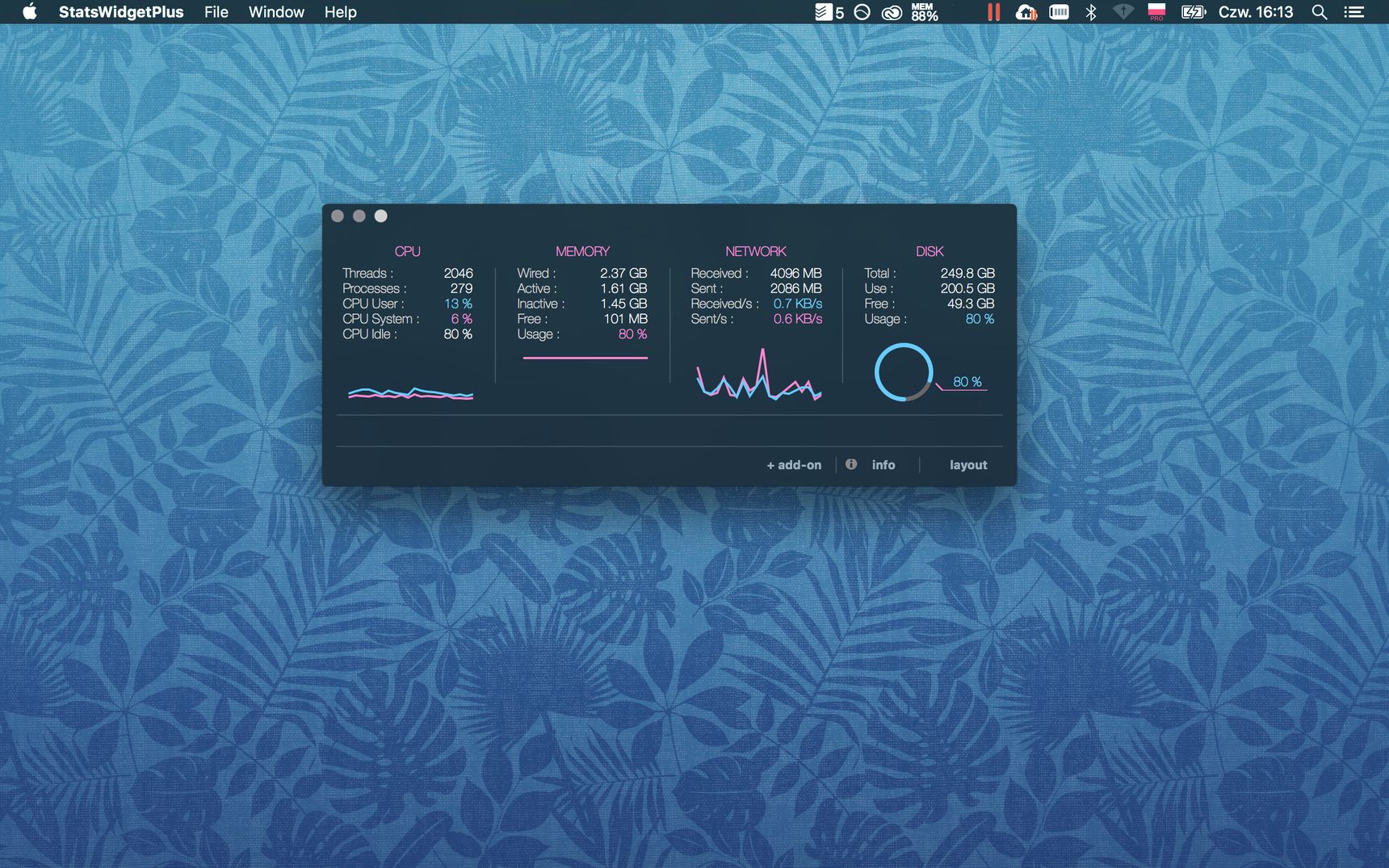Click the CPU usage line graph
This screenshot has height=868, width=1389.
[410, 393]
